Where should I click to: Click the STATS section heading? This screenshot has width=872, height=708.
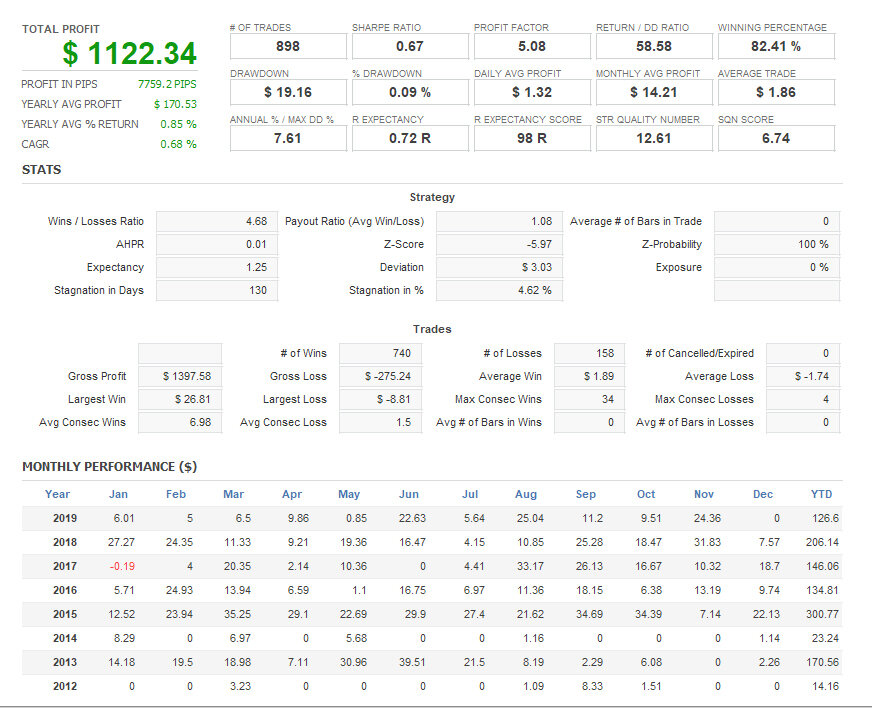[x=42, y=170]
